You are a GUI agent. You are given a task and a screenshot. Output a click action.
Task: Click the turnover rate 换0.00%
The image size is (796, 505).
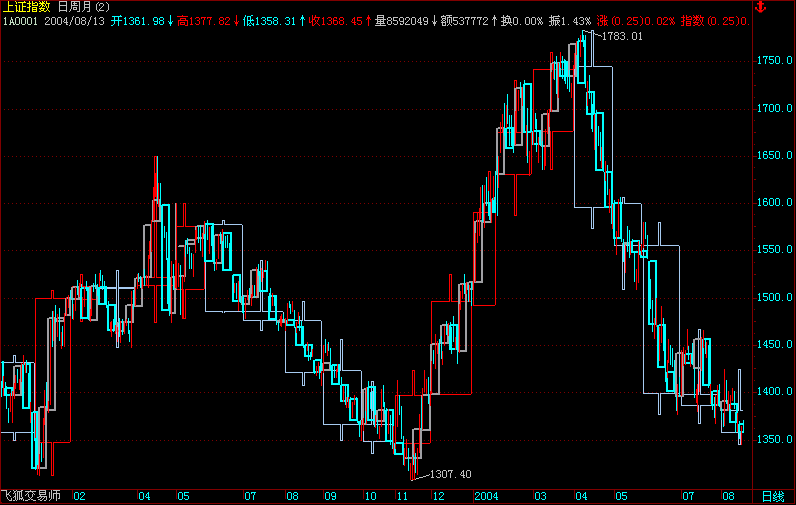click(x=522, y=21)
